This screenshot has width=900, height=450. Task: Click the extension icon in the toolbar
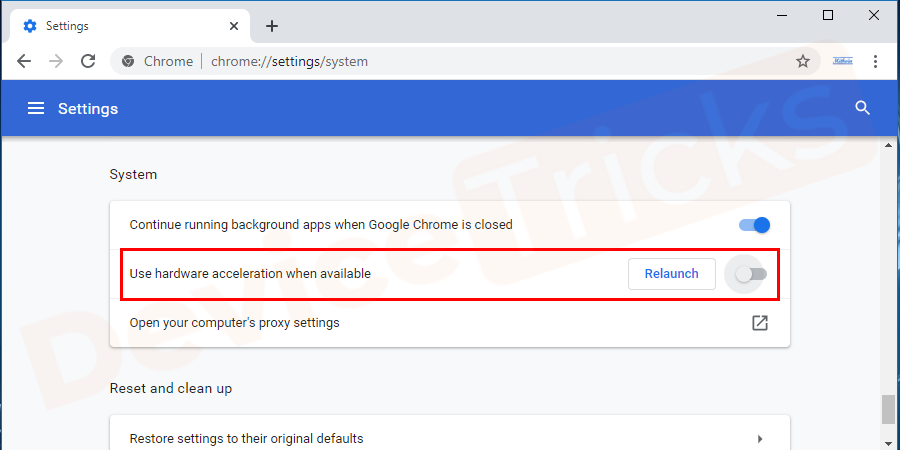[x=843, y=61]
